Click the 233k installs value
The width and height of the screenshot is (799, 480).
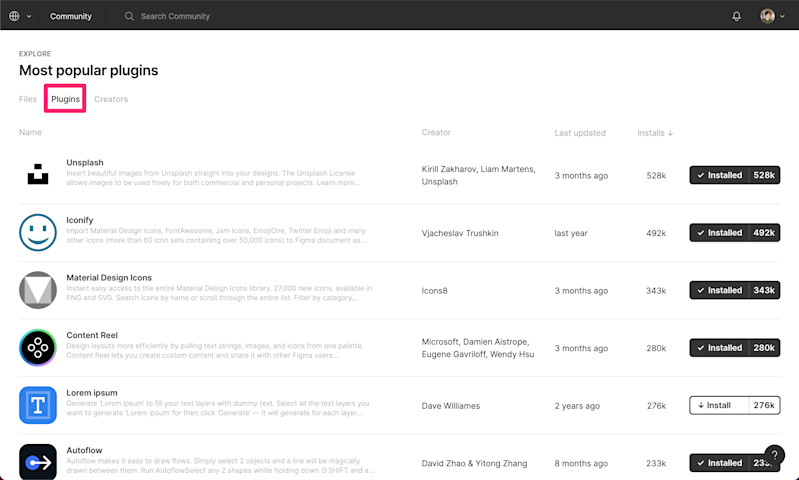656,463
